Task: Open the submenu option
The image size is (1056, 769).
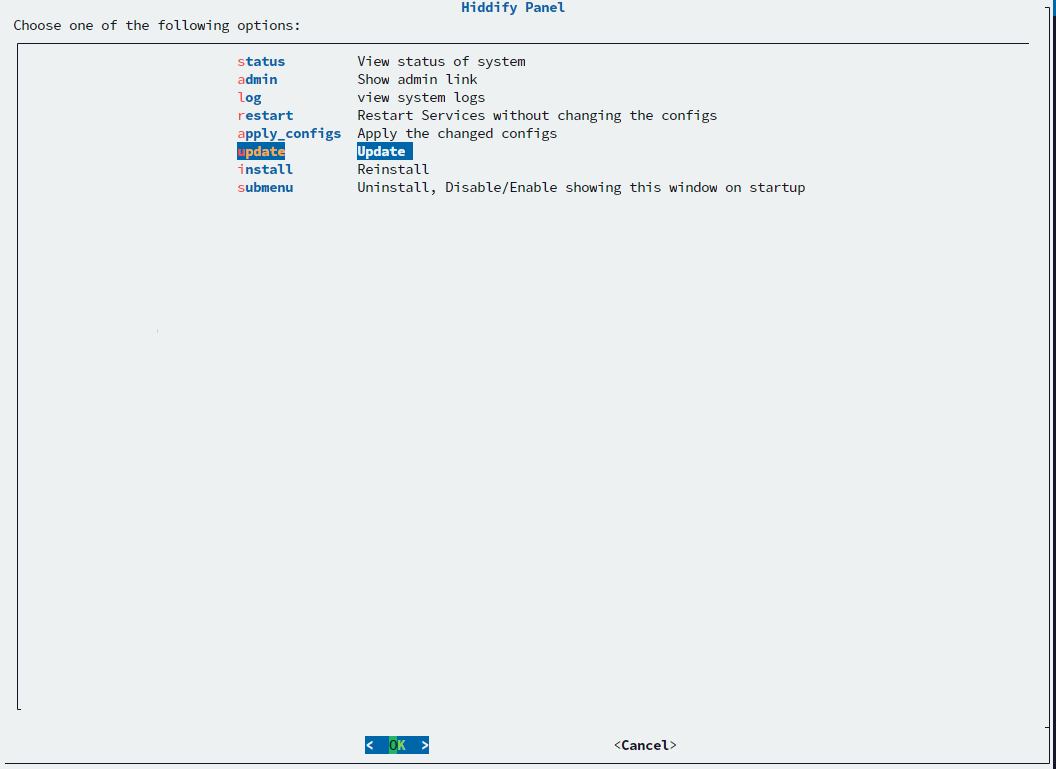Action: click(265, 187)
